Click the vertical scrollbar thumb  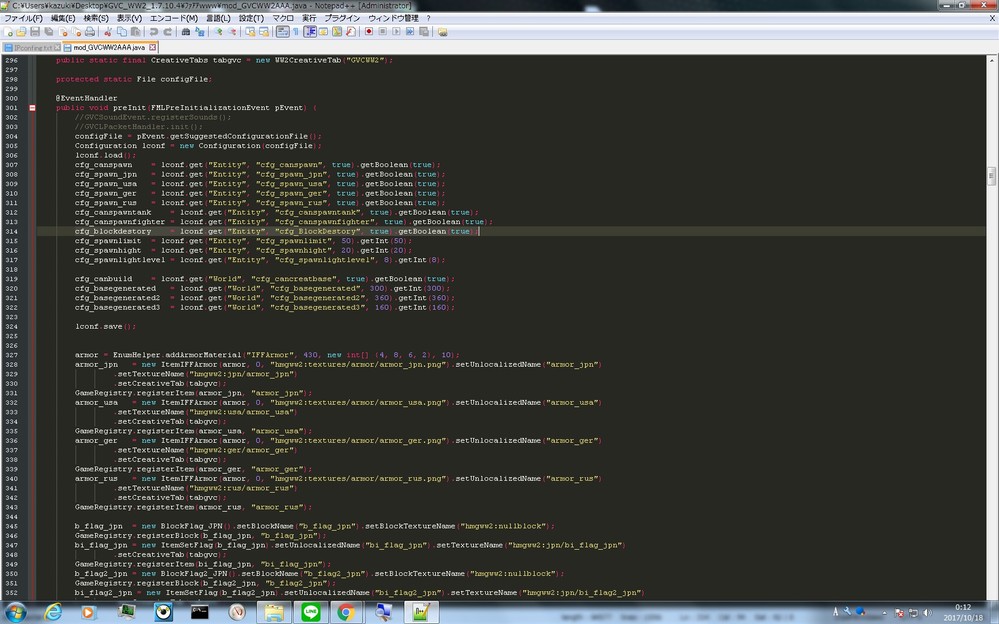(991, 176)
